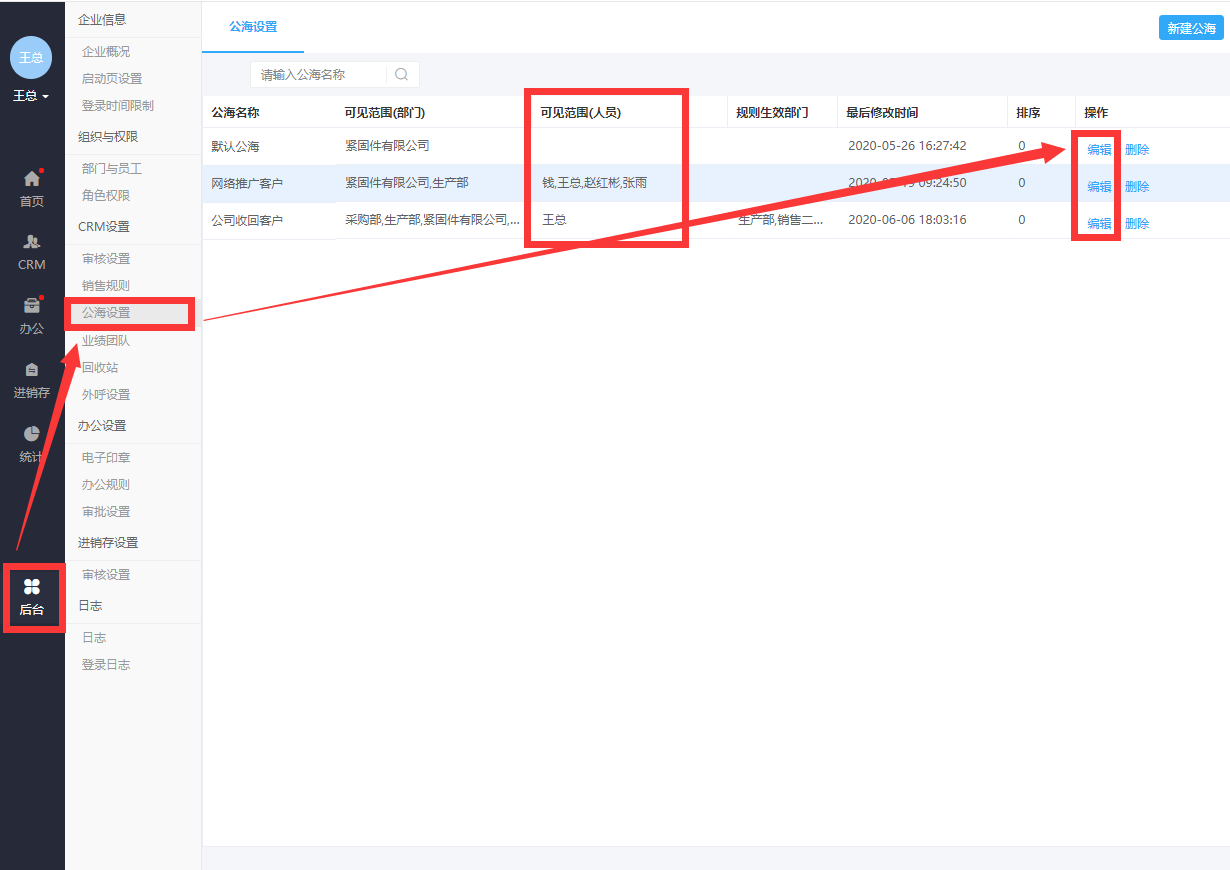Edit the 网络推广客户 row
The image size is (1230, 870).
click(x=1100, y=186)
